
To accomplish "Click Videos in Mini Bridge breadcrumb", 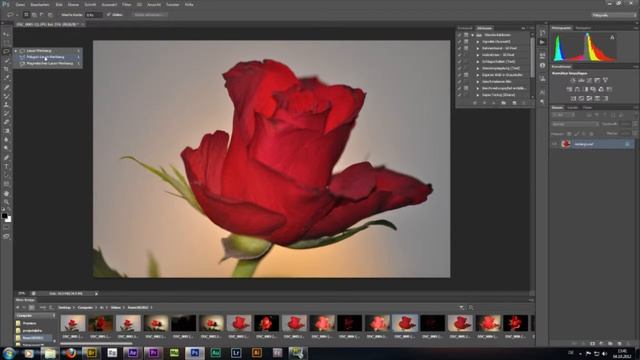I will pos(116,307).
